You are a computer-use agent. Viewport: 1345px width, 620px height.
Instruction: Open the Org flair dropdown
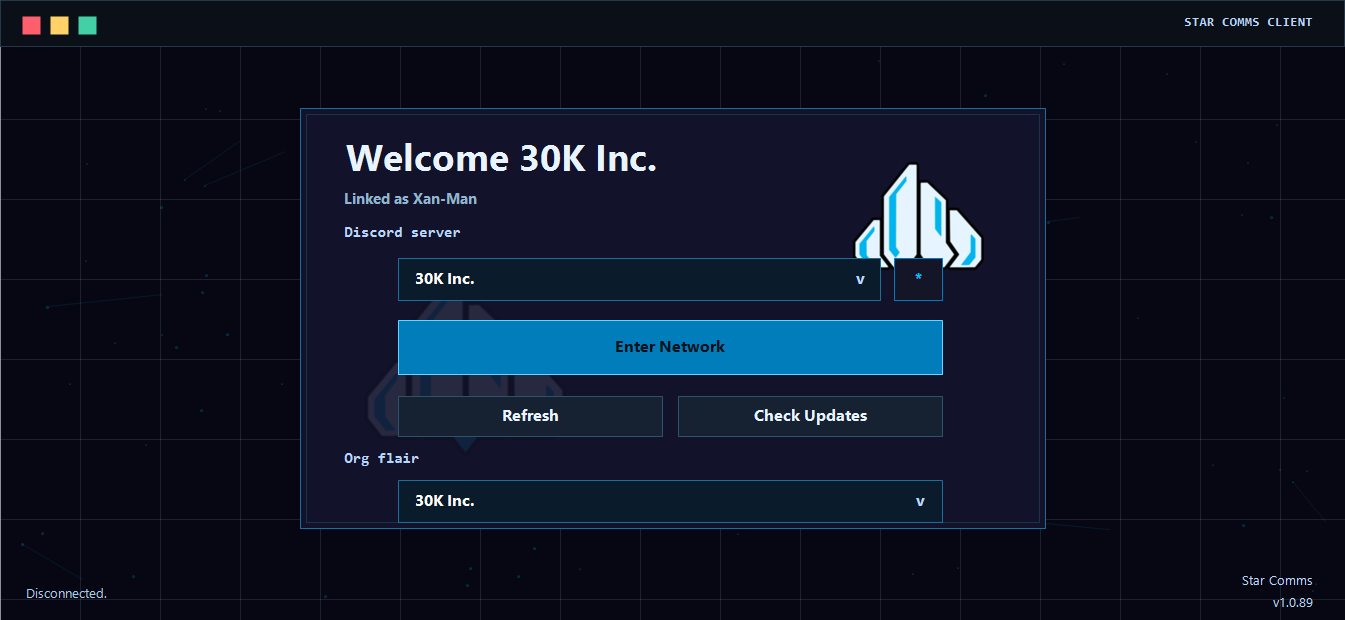(670, 501)
